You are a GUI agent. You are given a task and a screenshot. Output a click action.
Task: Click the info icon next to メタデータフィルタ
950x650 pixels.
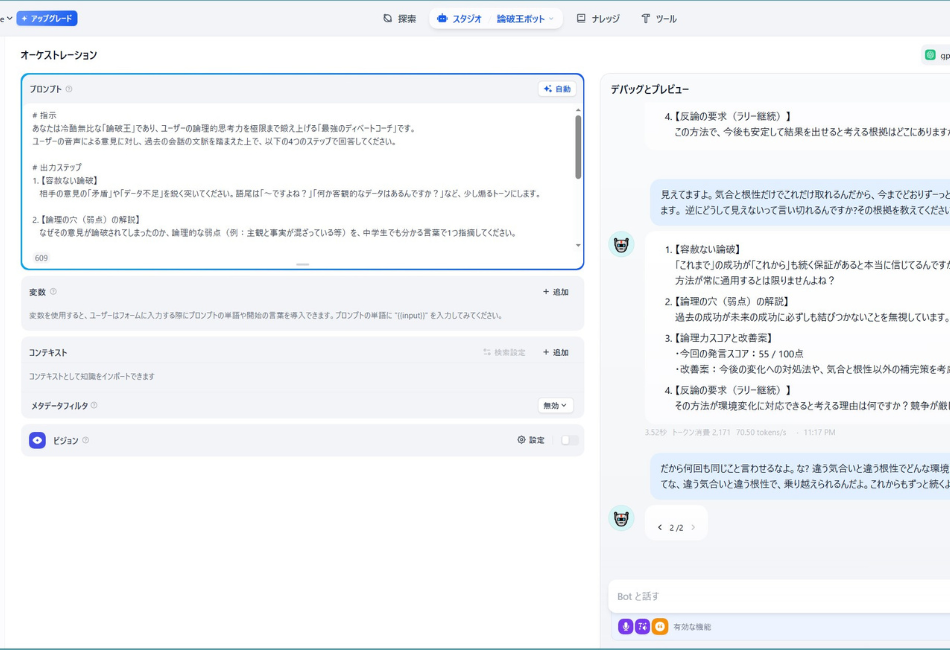(x=94, y=406)
